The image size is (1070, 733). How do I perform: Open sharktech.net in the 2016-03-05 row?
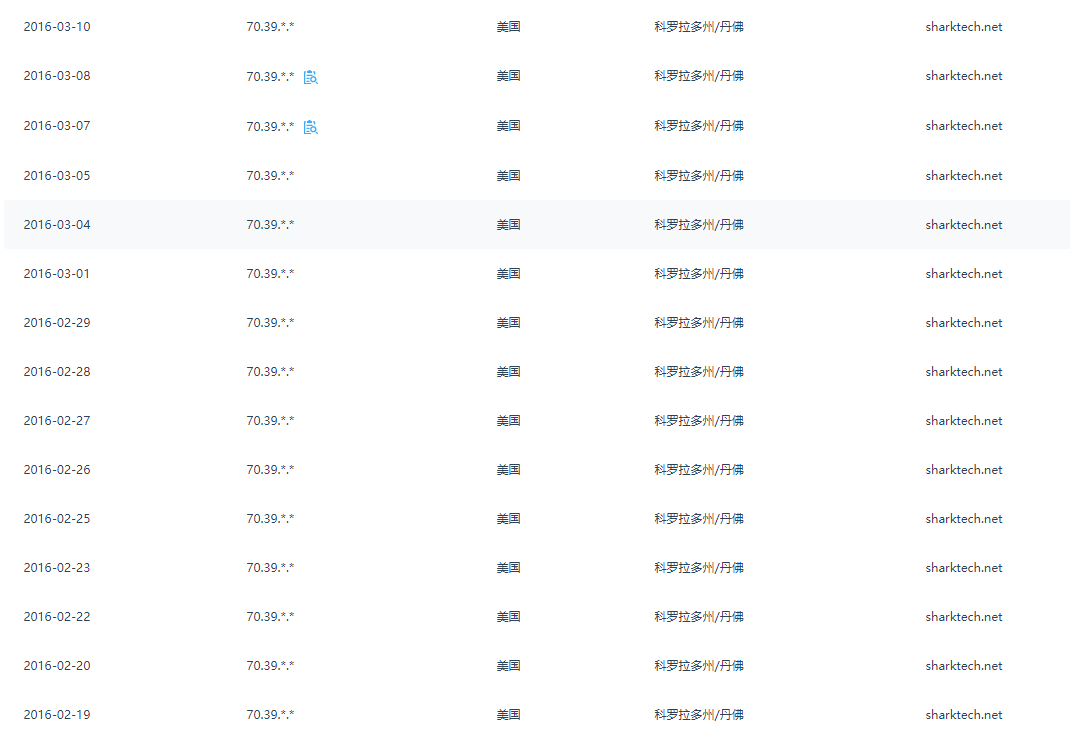[x=963, y=176]
